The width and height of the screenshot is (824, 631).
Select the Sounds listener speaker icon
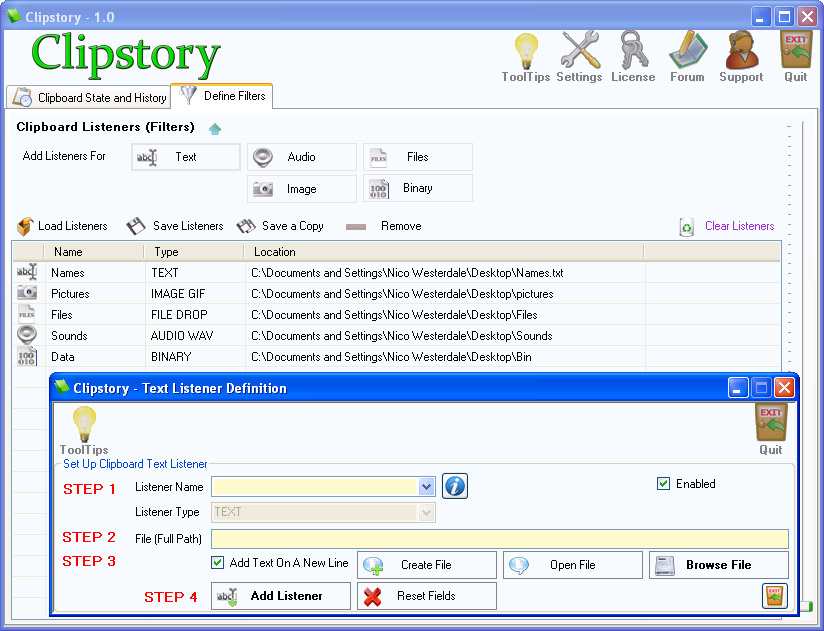point(27,335)
